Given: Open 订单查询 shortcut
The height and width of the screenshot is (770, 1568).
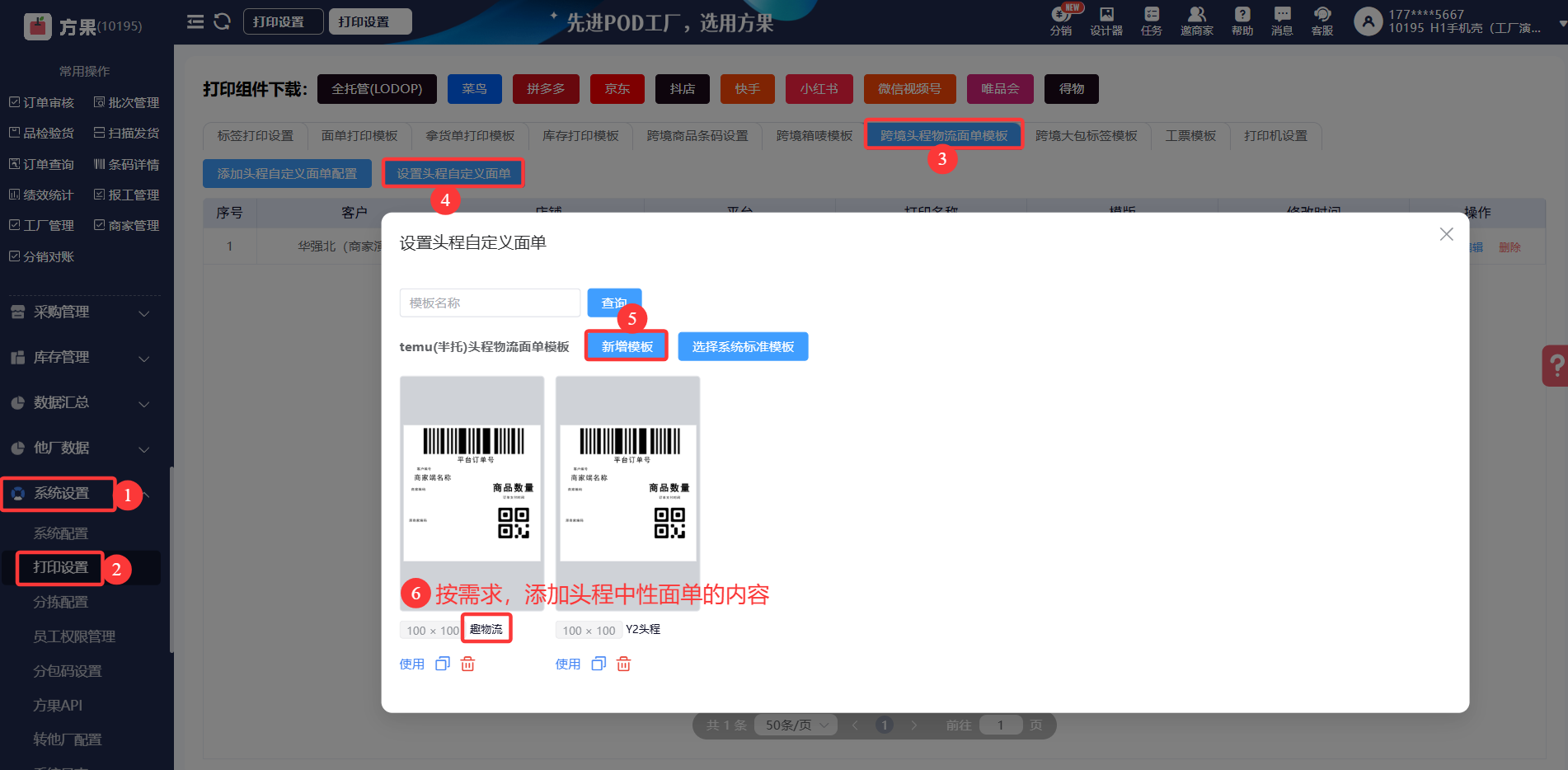Looking at the screenshot, I should coord(41,164).
